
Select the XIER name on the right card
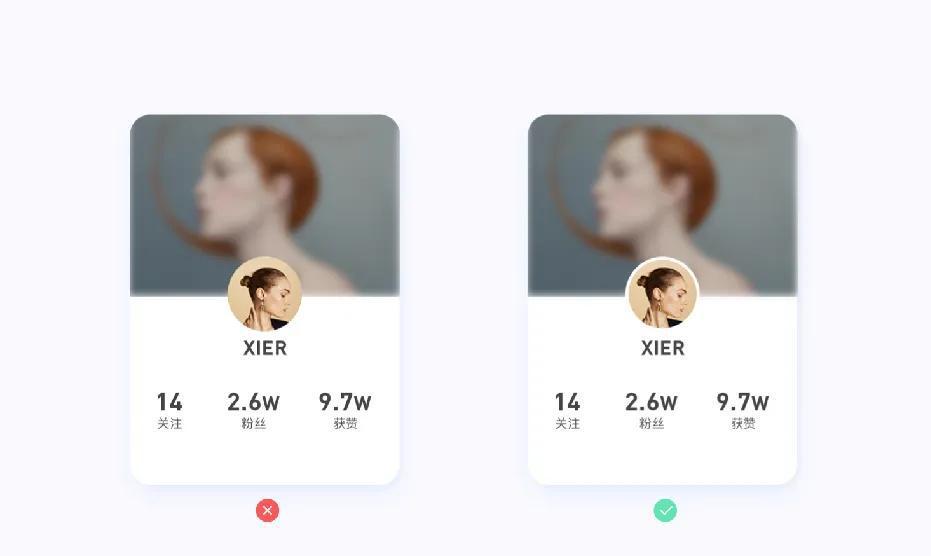[663, 348]
